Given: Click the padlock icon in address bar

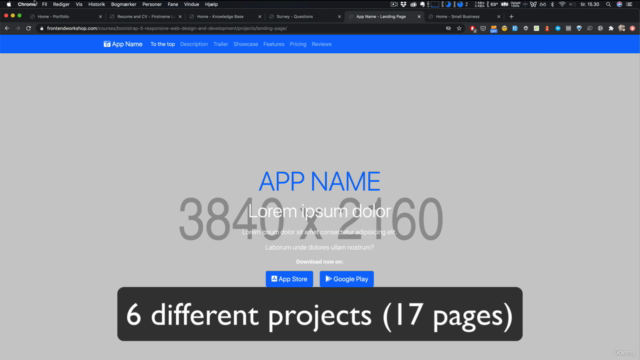Looking at the screenshot, I should pos(41,28).
